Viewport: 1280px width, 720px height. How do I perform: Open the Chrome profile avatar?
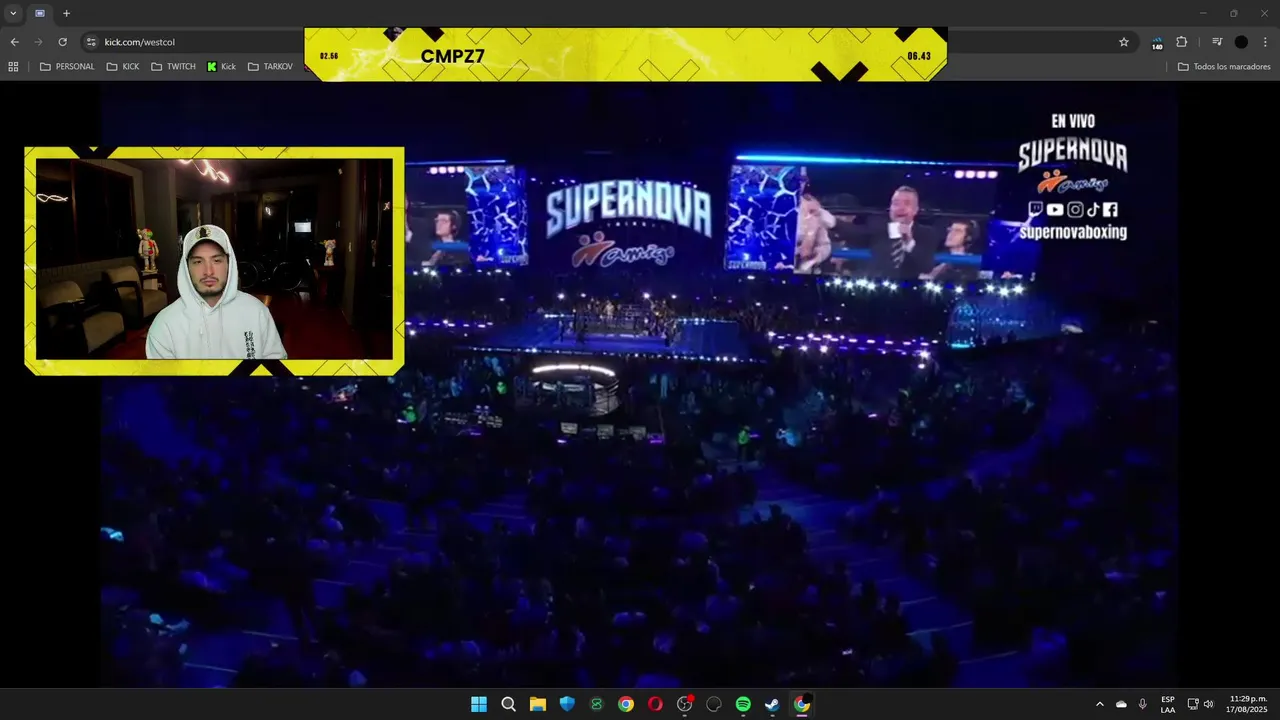[x=1241, y=42]
